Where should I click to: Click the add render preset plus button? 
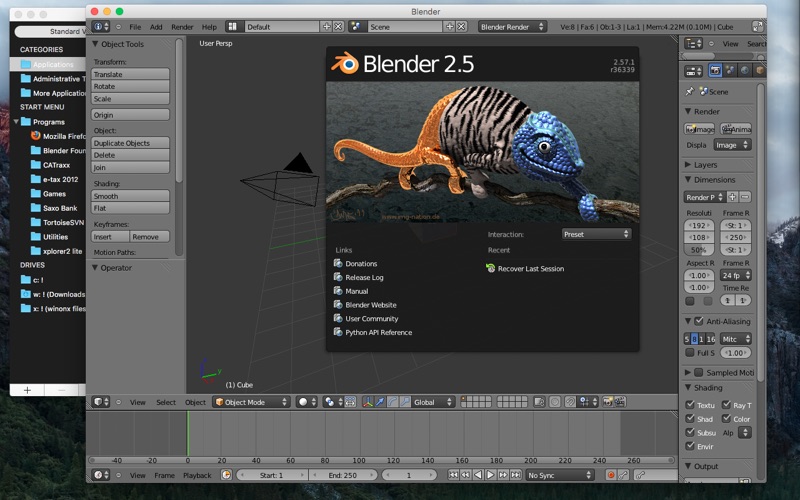coord(732,197)
